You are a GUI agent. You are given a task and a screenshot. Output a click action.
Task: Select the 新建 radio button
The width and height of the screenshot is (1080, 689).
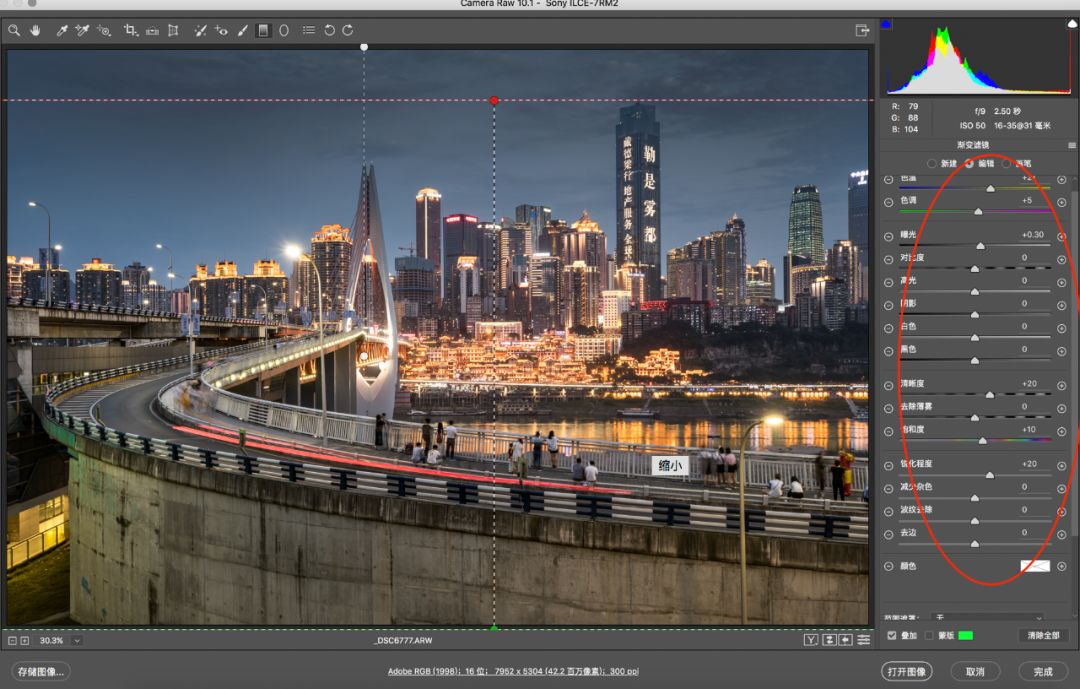[x=932, y=163]
